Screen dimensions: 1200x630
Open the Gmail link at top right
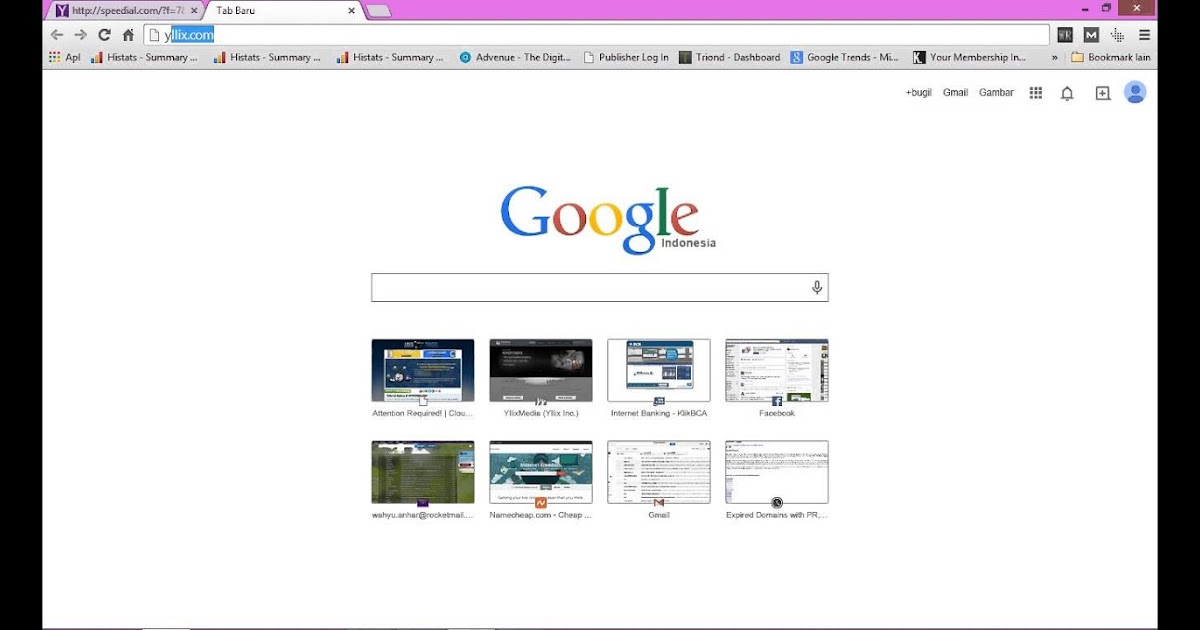[955, 93]
